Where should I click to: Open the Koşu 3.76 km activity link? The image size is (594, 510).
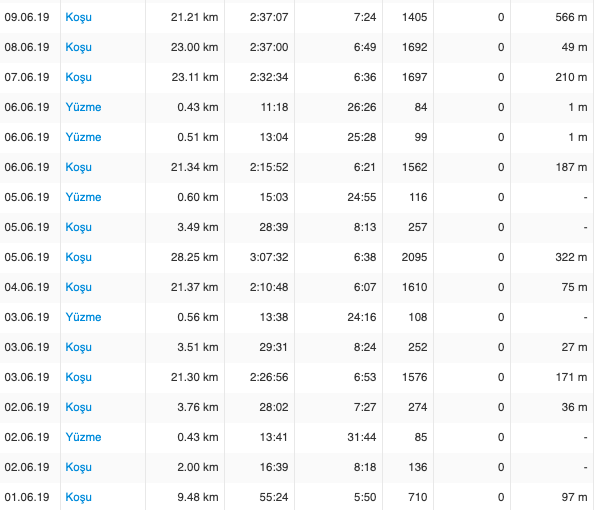[78, 407]
